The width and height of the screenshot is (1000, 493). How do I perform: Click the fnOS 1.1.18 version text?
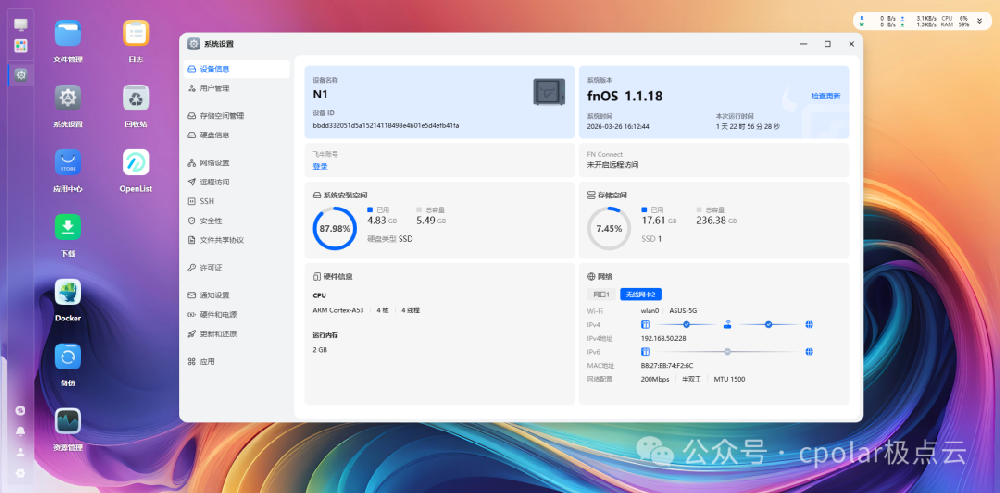[x=624, y=96]
